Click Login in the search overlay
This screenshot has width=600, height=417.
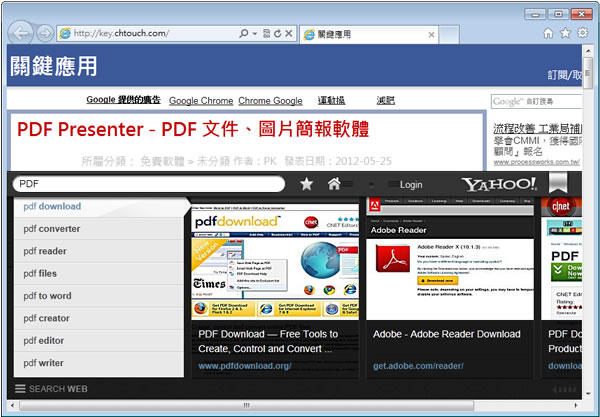pos(411,185)
